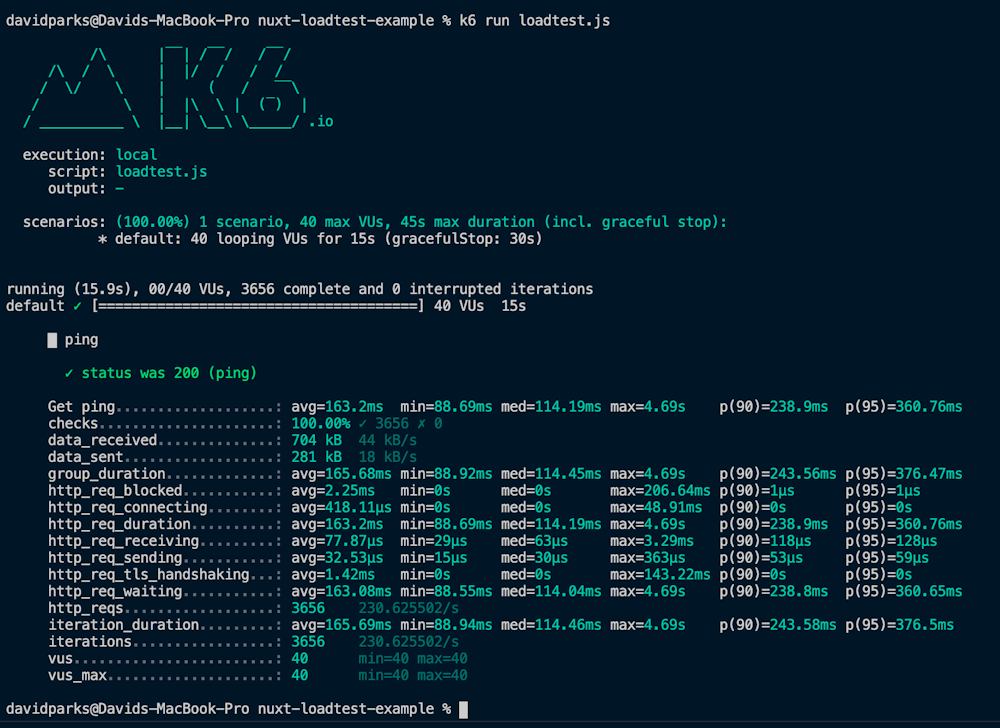The image size is (1000, 728).
Task: Click the http_reqs rate '230.625502/s'
Action: (409, 608)
